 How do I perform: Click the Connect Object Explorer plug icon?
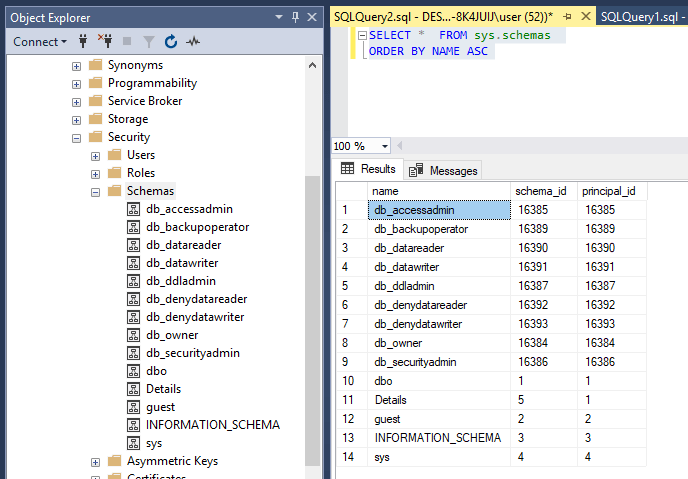tap(84, 42)
